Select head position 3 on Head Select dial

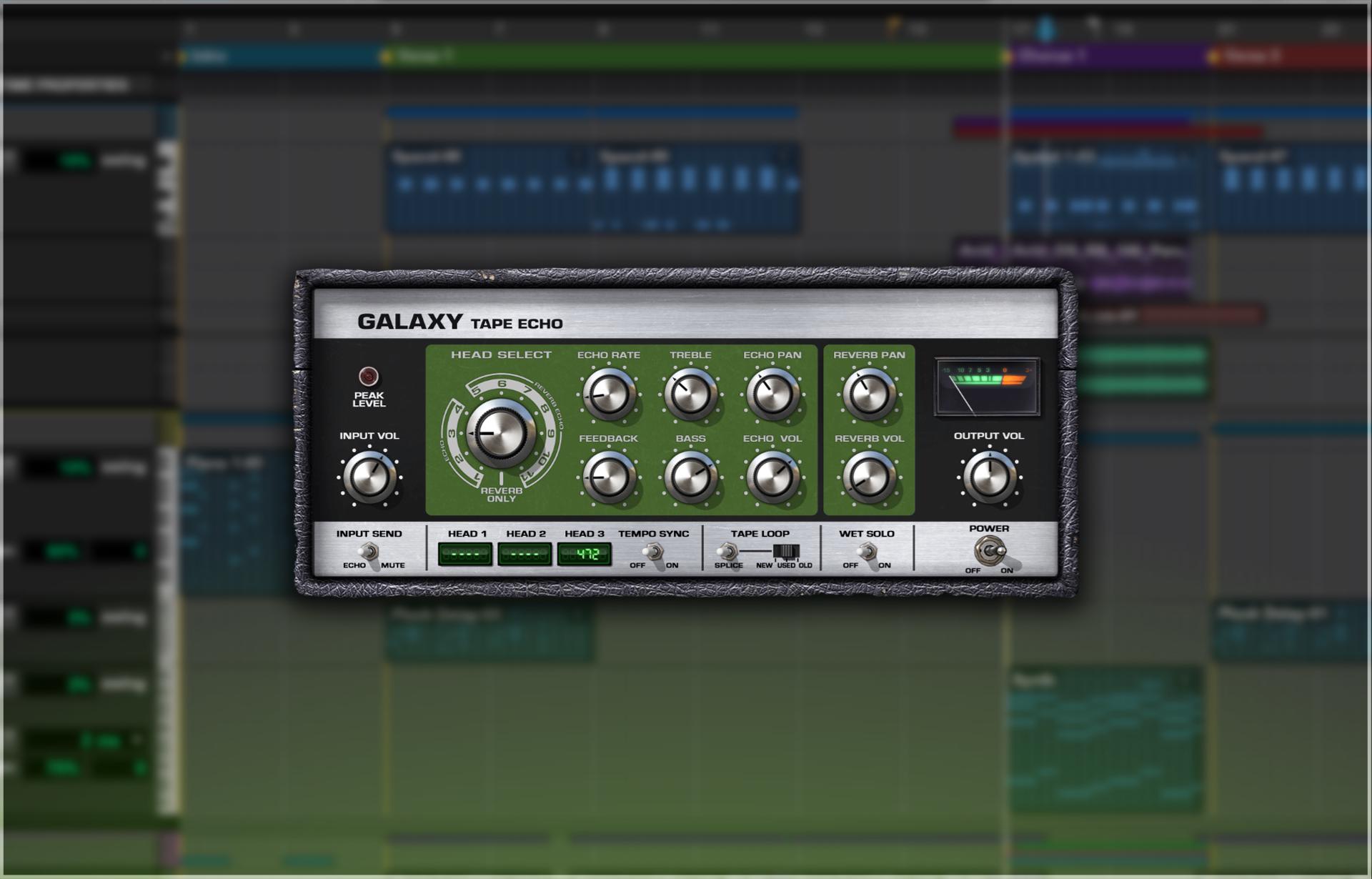coord(452,434)
